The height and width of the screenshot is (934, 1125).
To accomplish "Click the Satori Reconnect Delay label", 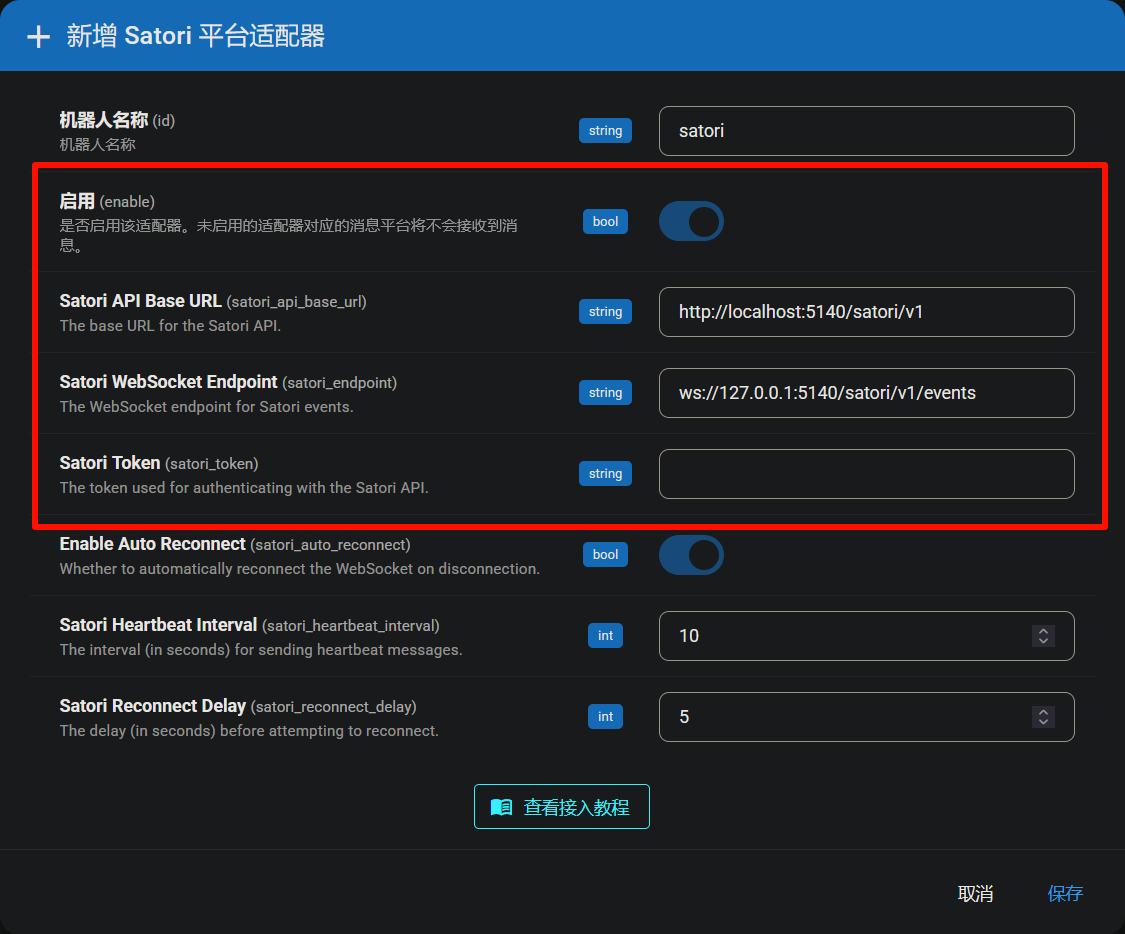I will tap(237, 707).
